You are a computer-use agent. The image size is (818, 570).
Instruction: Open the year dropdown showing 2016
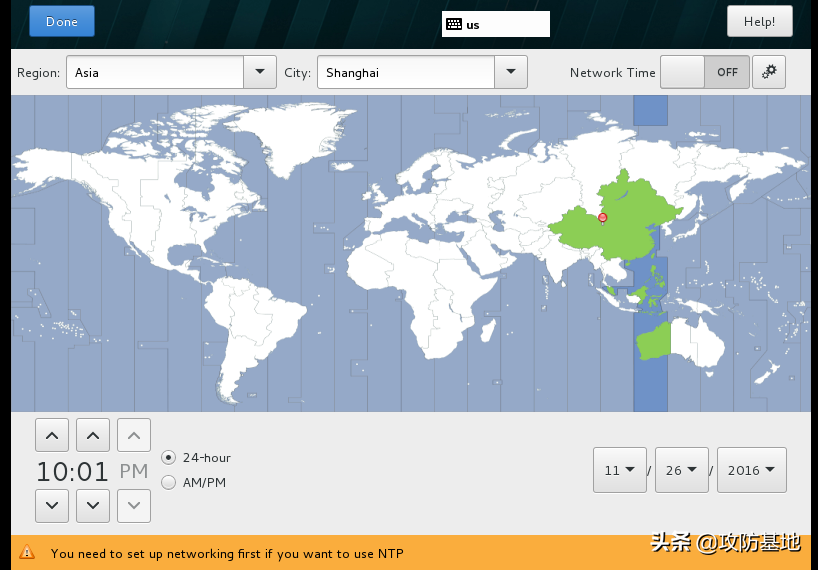(x=752, y=470)
